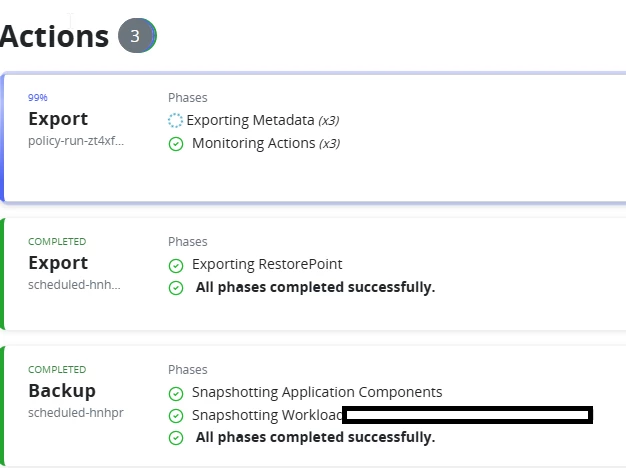Click the Monitoring Actions green check icon
The height and width of the screenshot is (468, 626).
click(x=176, y=144)
